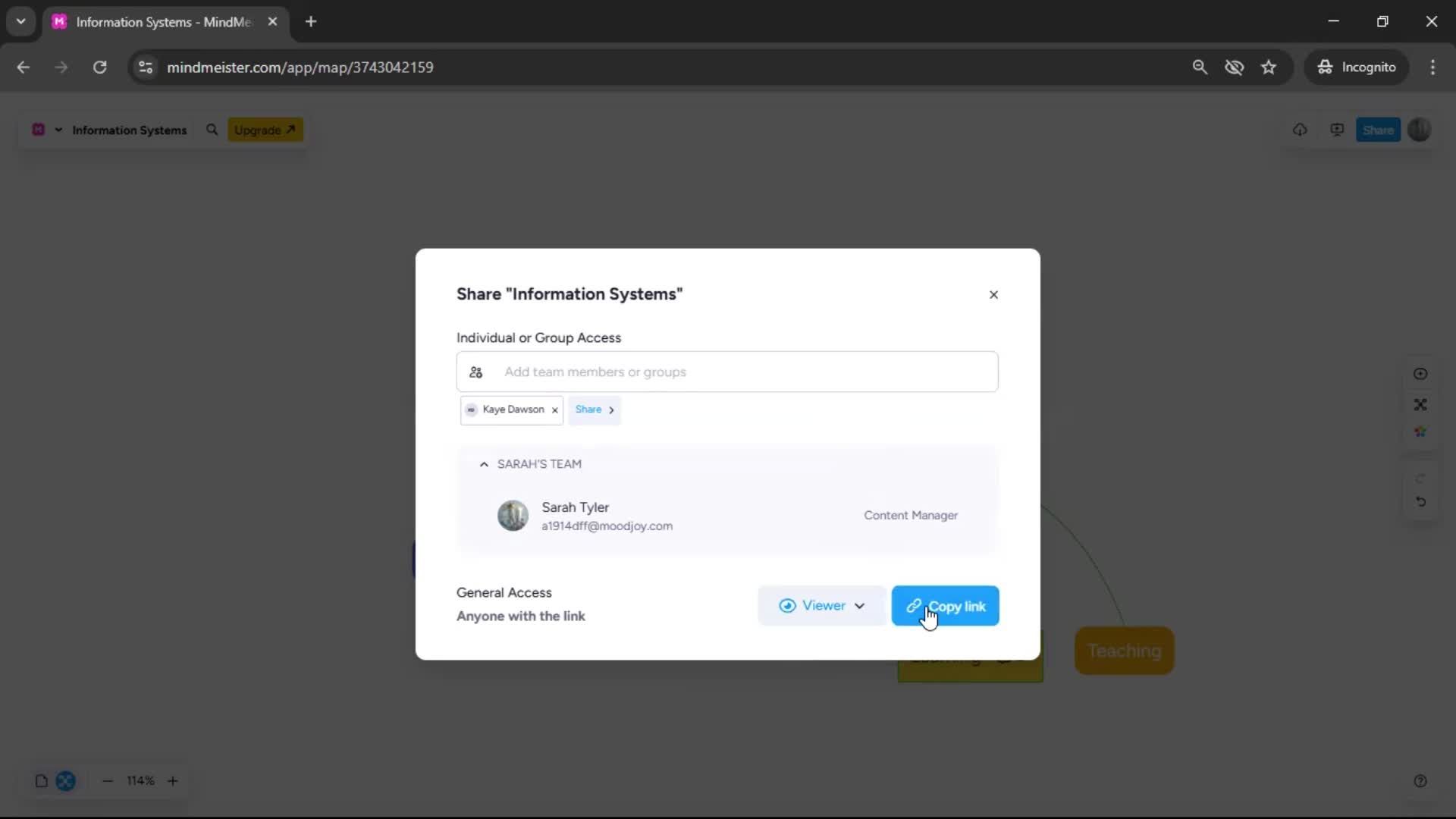The width and height of the screenshot is (1456, 819).
Task: Click the Information Systems map title
Action: coord(130,130)
